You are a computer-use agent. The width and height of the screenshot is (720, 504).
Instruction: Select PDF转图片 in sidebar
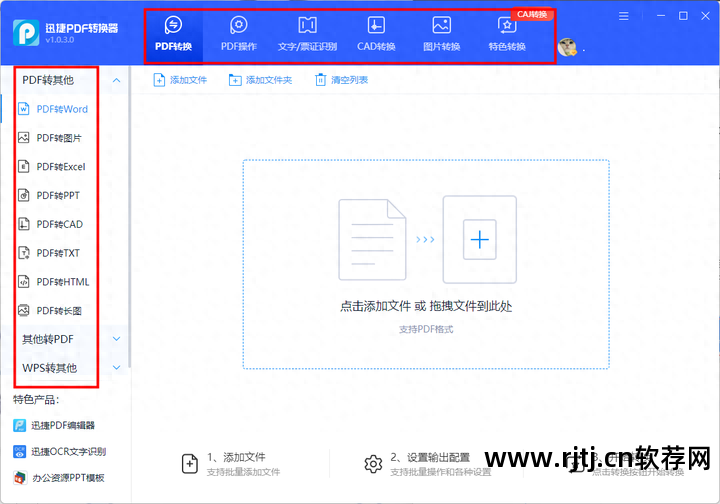pos(50,138)
